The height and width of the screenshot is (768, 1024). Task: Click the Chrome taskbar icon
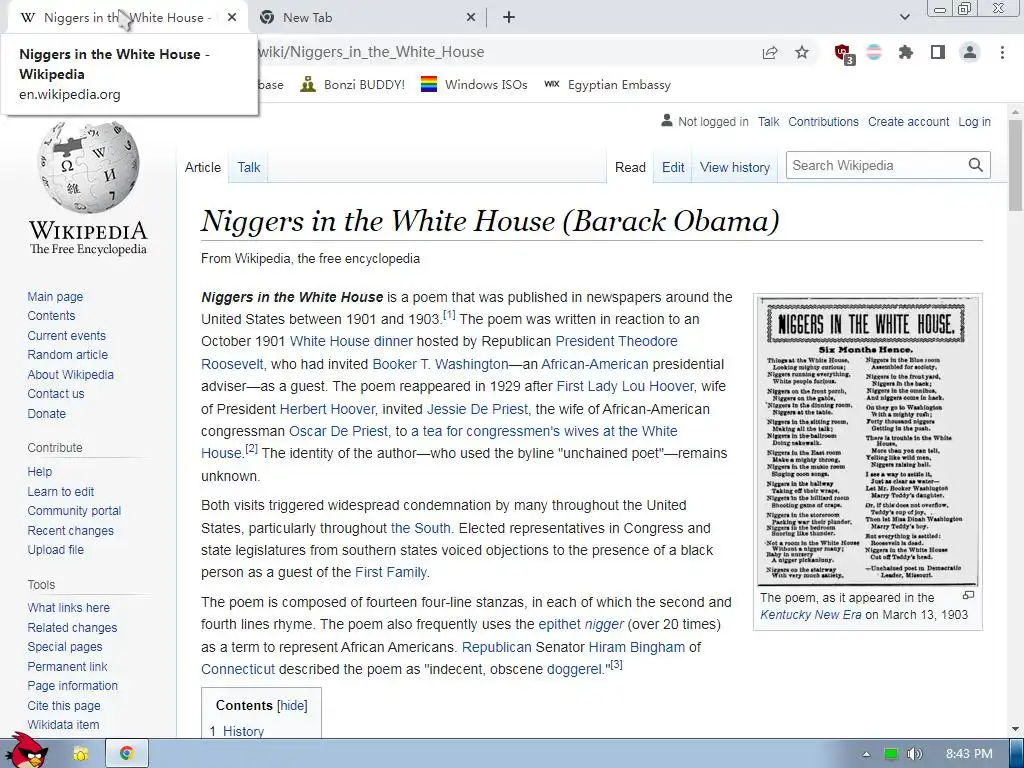click(x=127, y=753)
